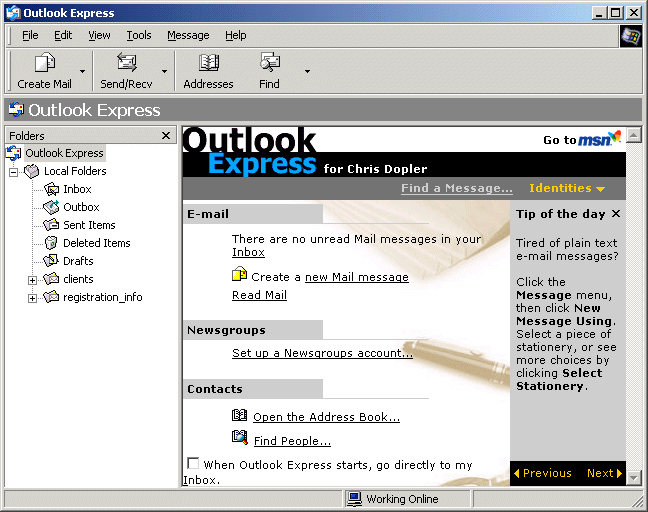648x512 pixels.
Task: Click the Send/Recv toolbar icon
Action: (126, 63)
